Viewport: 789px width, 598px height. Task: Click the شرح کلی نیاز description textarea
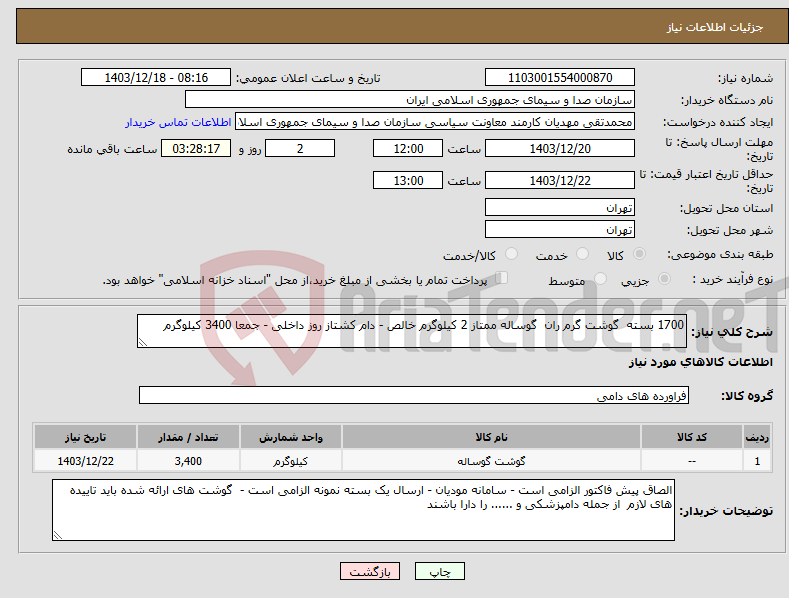(x=412, y=331)
